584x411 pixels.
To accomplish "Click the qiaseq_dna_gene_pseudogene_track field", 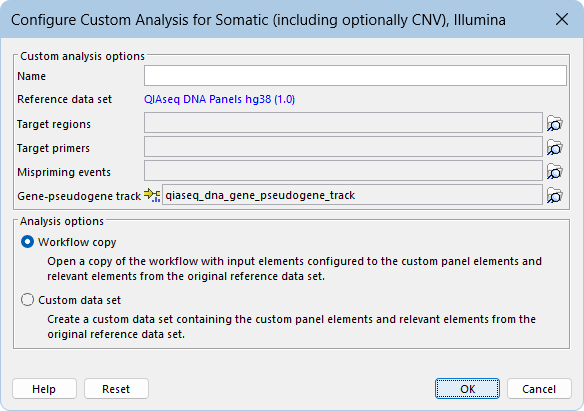I will 352,194.
